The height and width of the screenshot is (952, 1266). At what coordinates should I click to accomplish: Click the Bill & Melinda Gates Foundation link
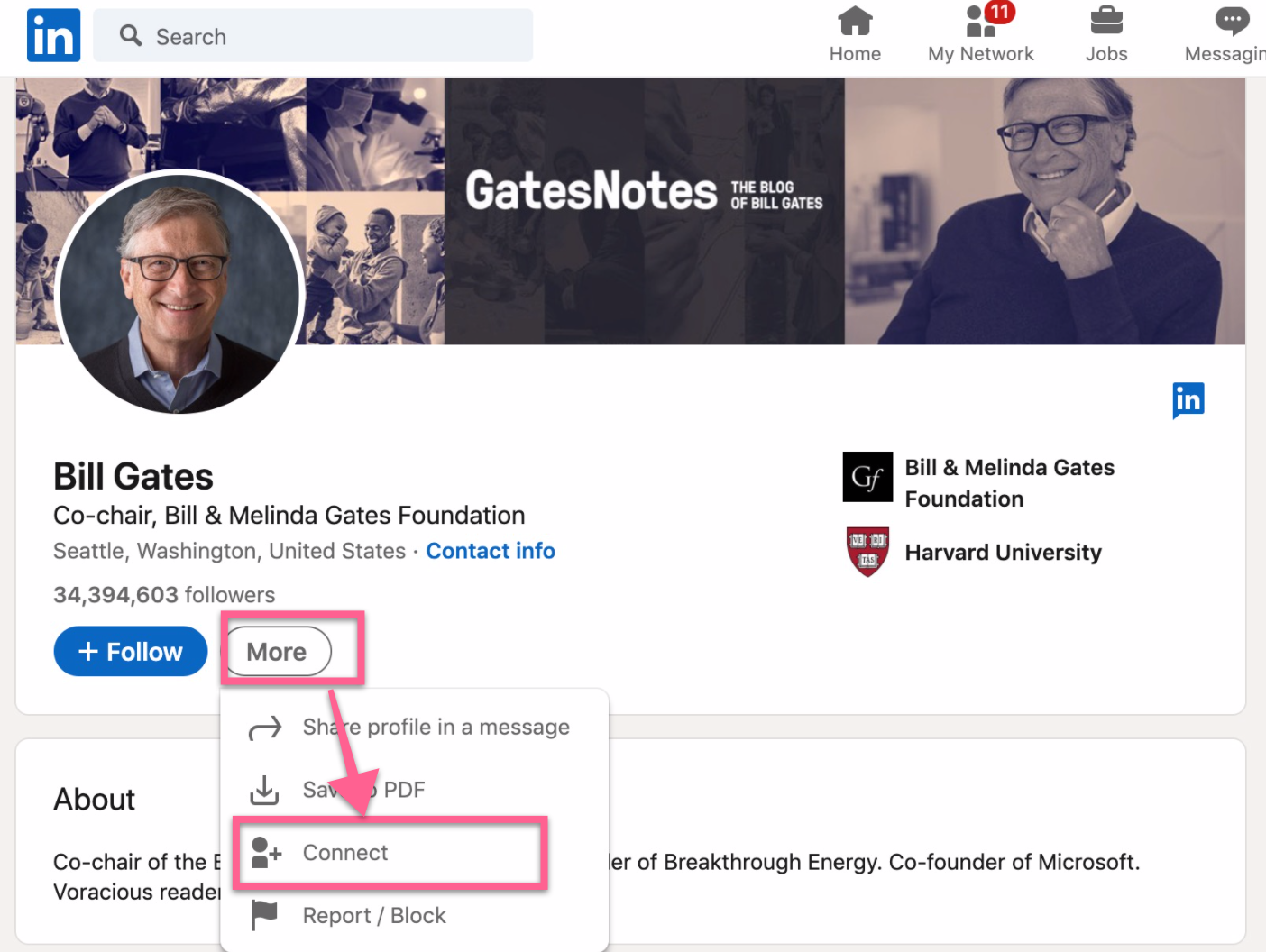[x=1009, y=483]
